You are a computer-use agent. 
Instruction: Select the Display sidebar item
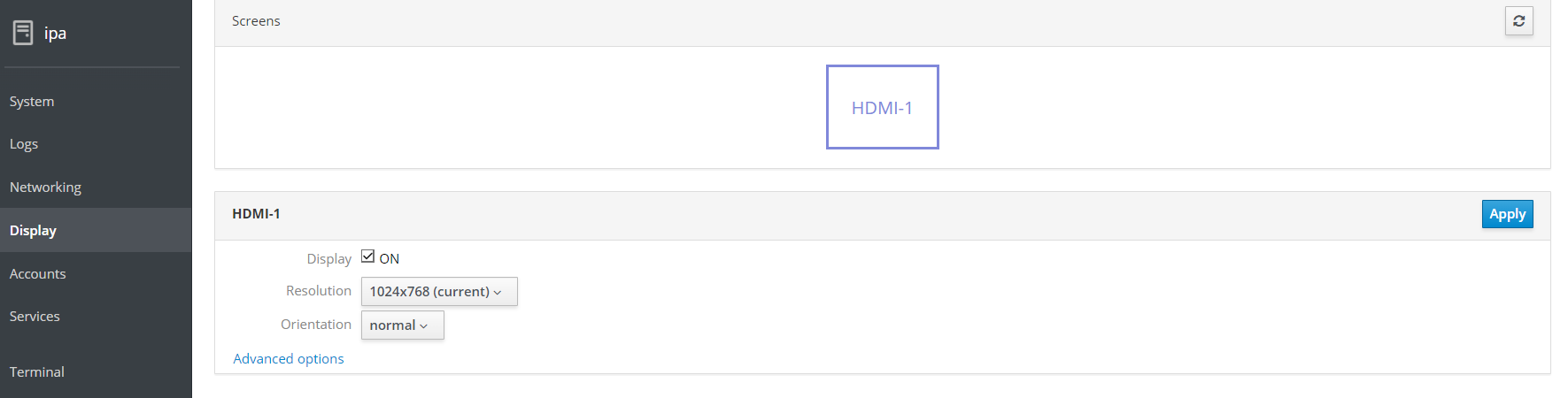pyautogui.click(x=34, y=231)
